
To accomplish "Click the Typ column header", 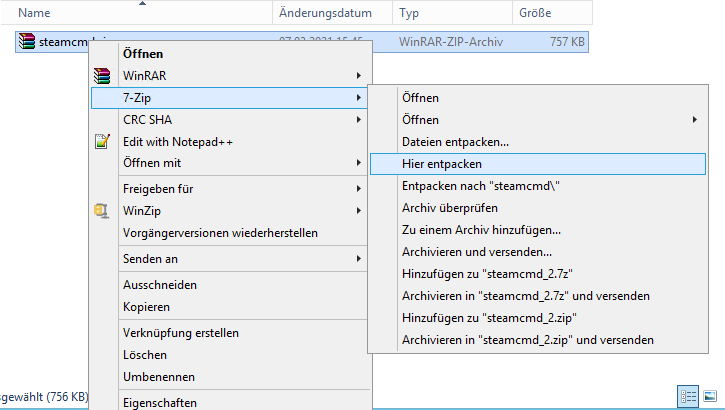I will pyautogui.click(x=410, y=13).
